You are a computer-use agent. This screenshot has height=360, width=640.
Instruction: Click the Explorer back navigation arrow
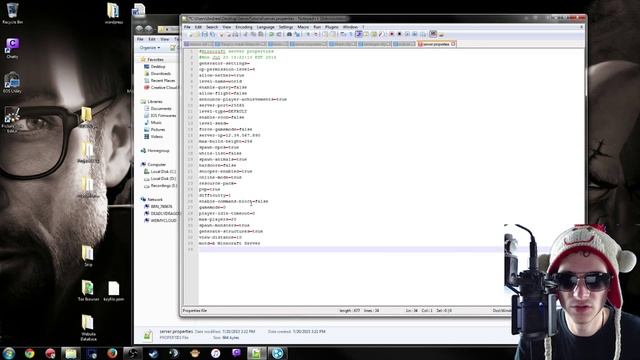point(140,29)
